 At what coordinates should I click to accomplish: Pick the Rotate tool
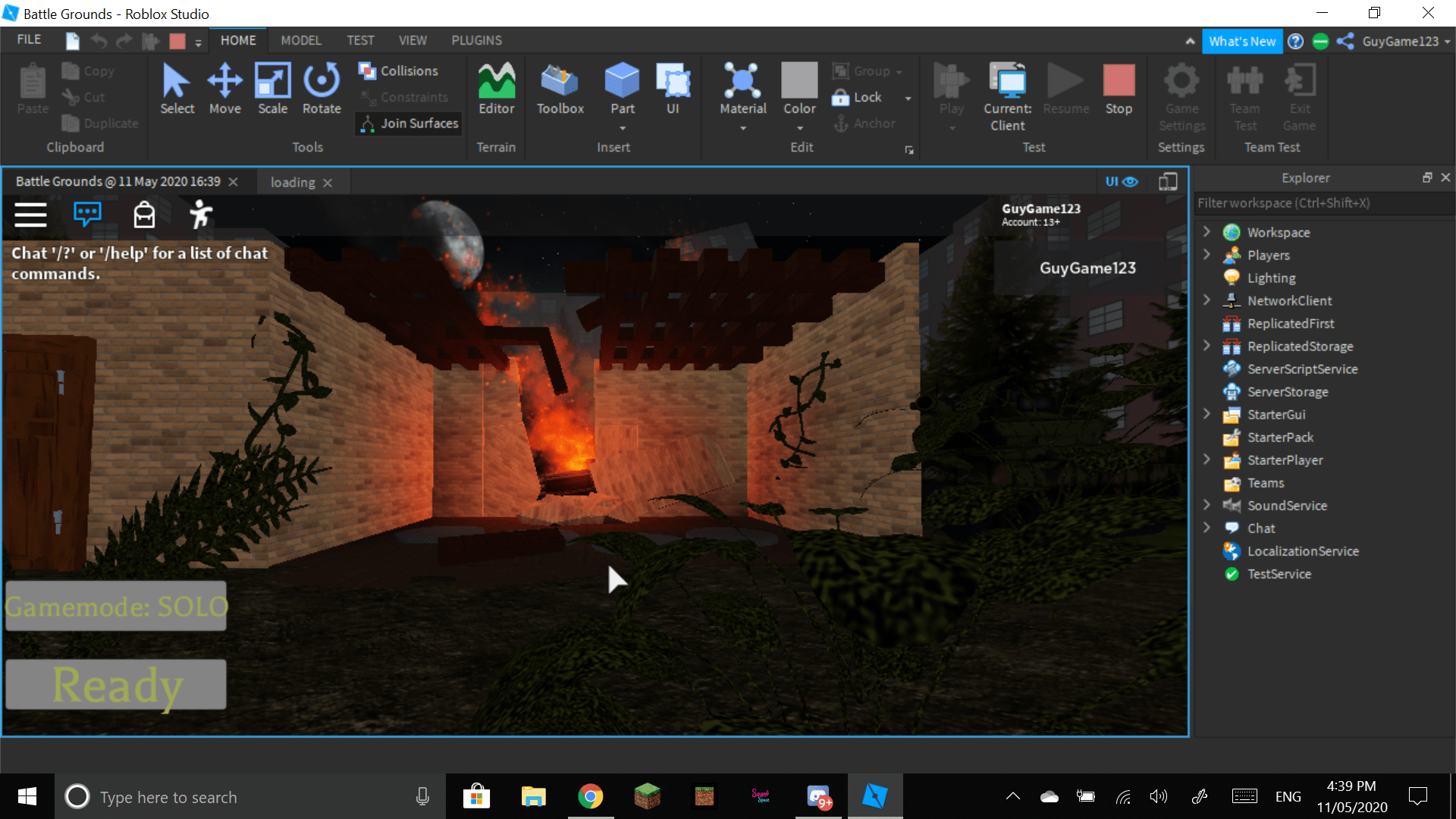(x=322, y=89)
